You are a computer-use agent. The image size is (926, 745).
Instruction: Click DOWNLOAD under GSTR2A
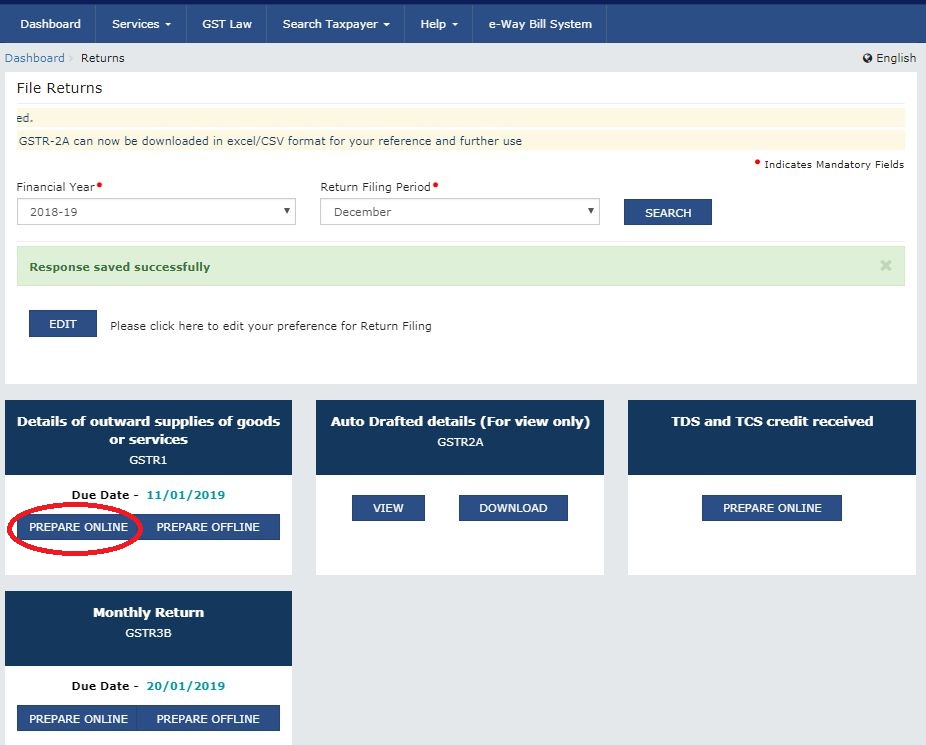(513, 508)
